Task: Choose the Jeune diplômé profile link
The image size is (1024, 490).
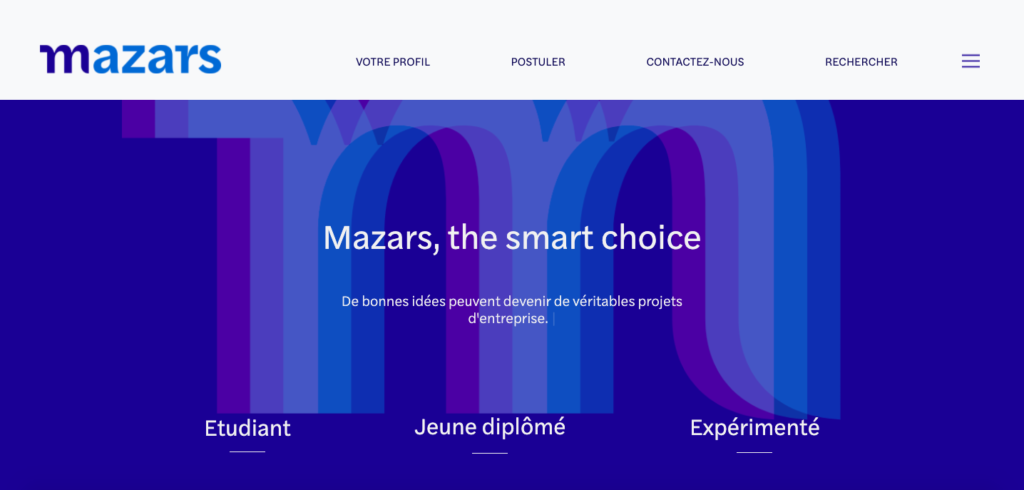Action: click(490, 427)
